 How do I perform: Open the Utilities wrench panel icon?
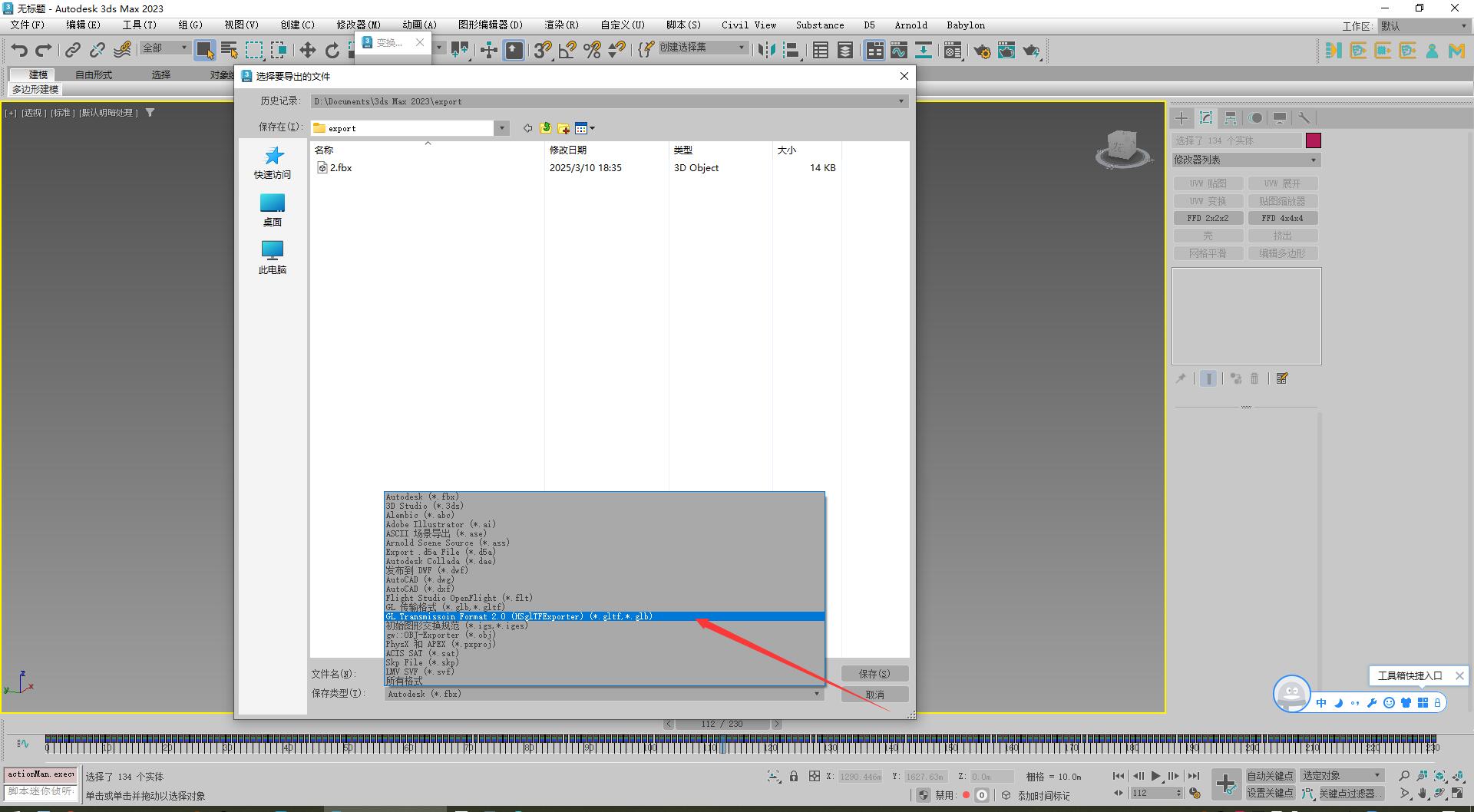[x=1304, y=117]
